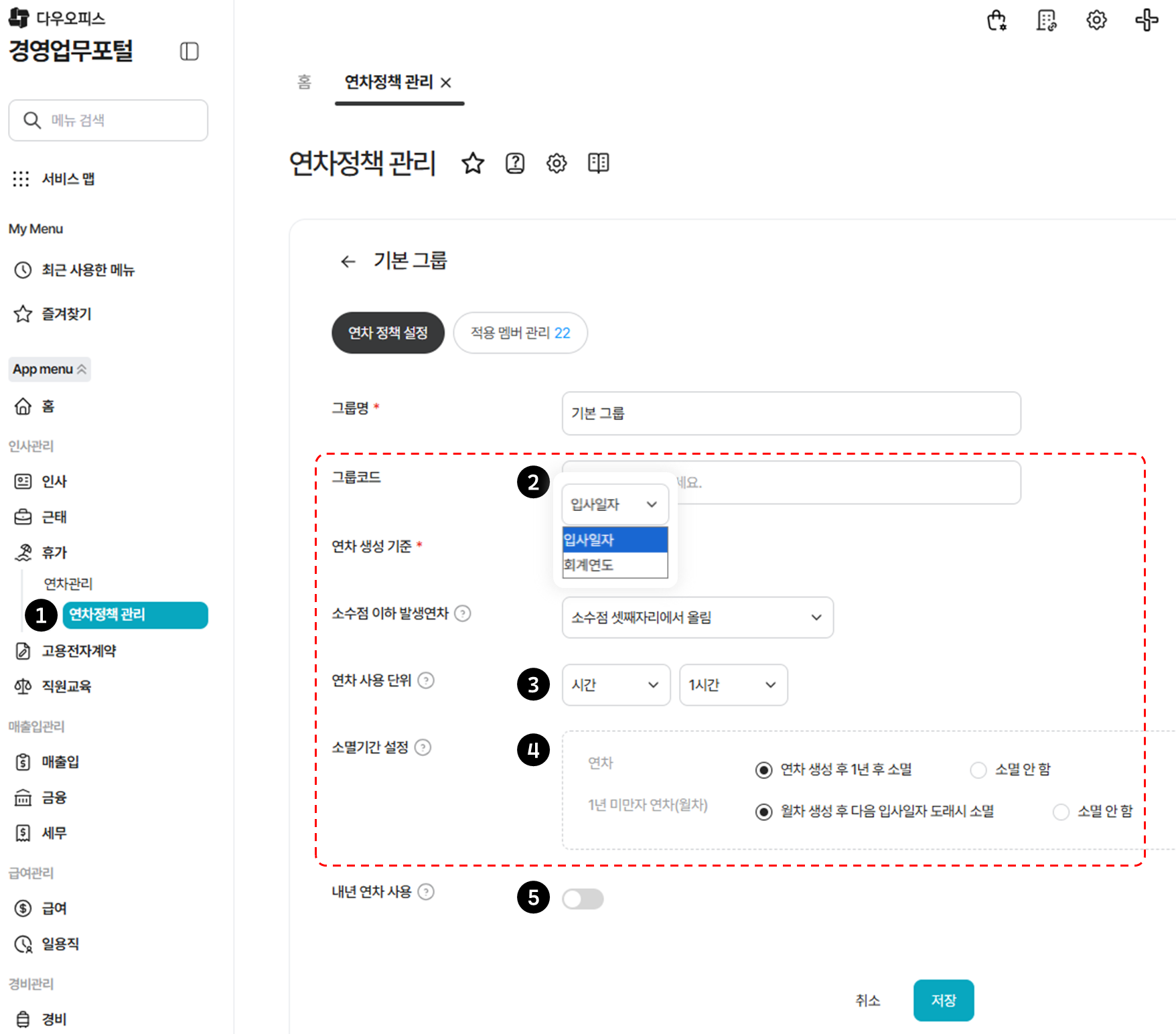
Task: Click the back arrow beside 기본 그룹
Action: (348, 262)
